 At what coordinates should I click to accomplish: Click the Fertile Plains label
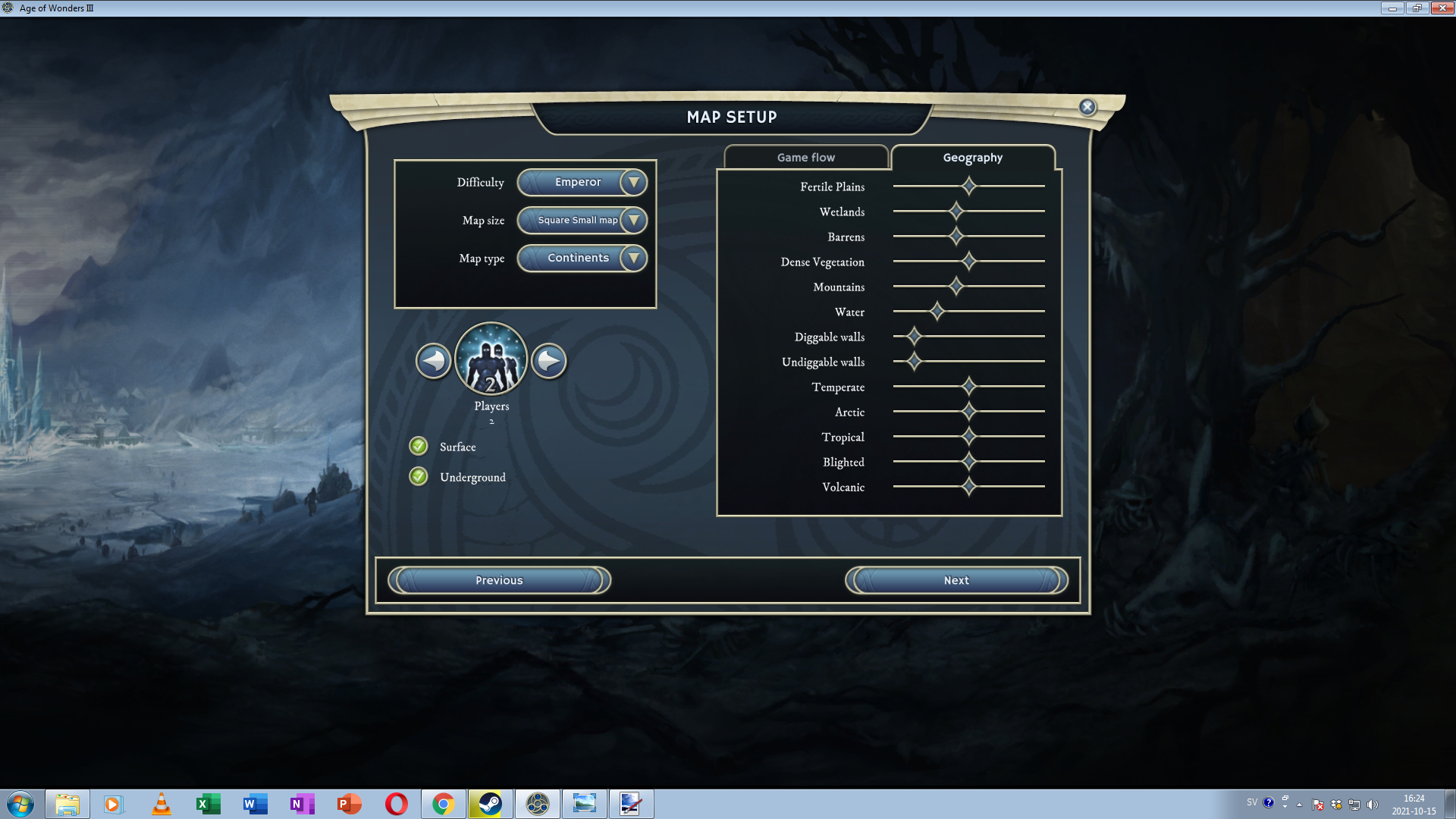point(832,187)
